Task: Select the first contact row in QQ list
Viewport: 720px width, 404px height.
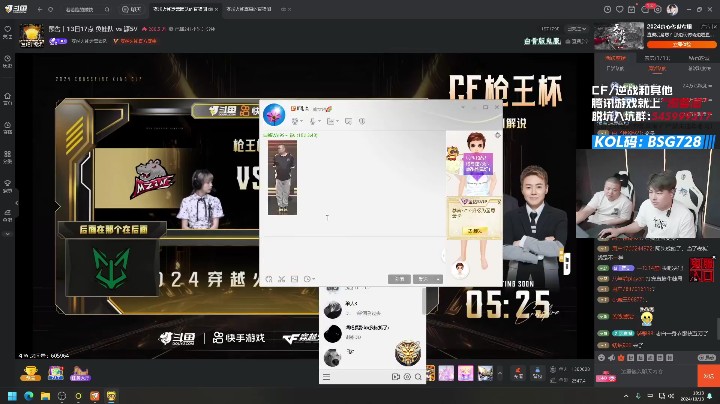Action: 371,309
